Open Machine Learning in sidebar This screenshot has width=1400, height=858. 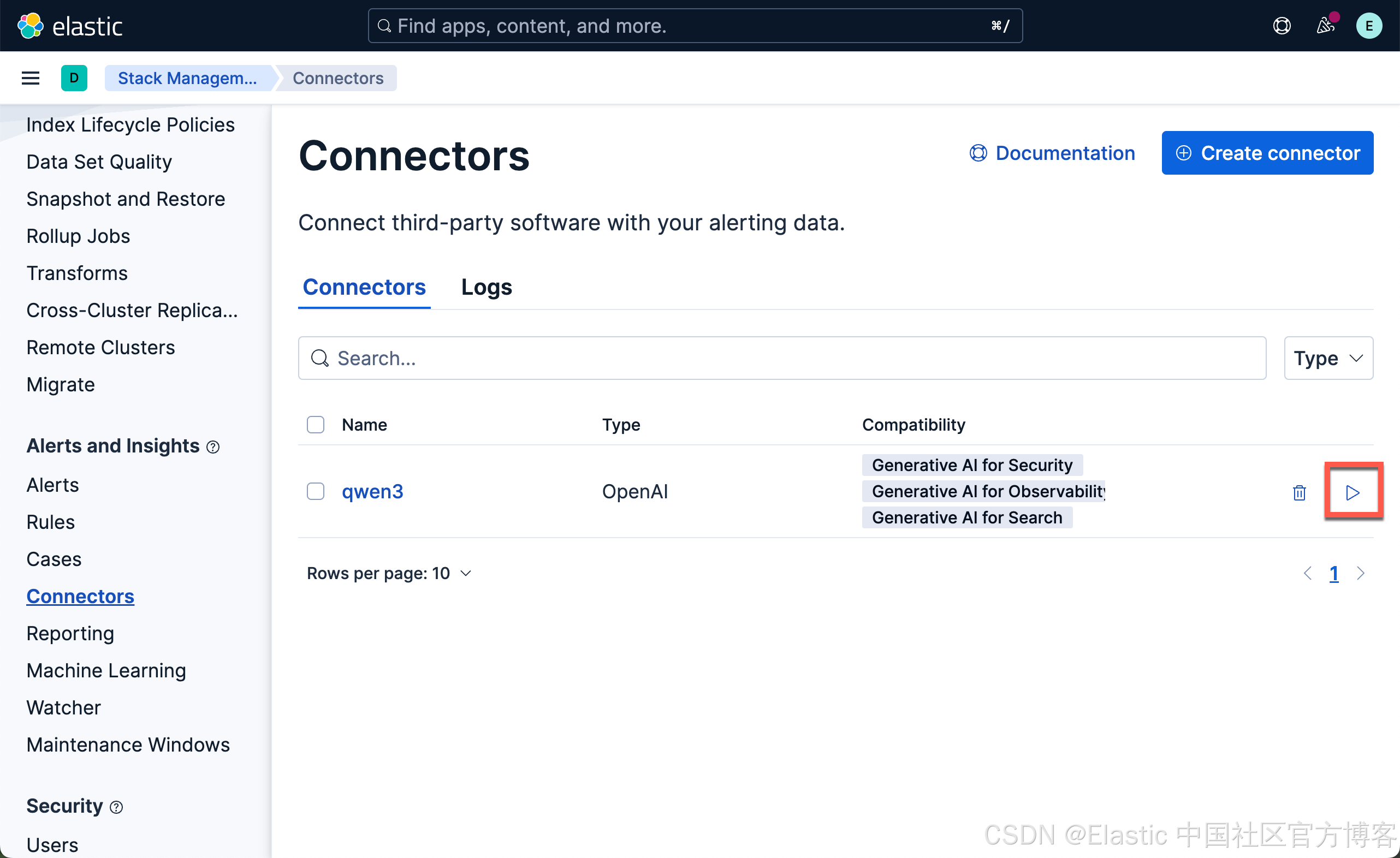(x=106, y=671)
